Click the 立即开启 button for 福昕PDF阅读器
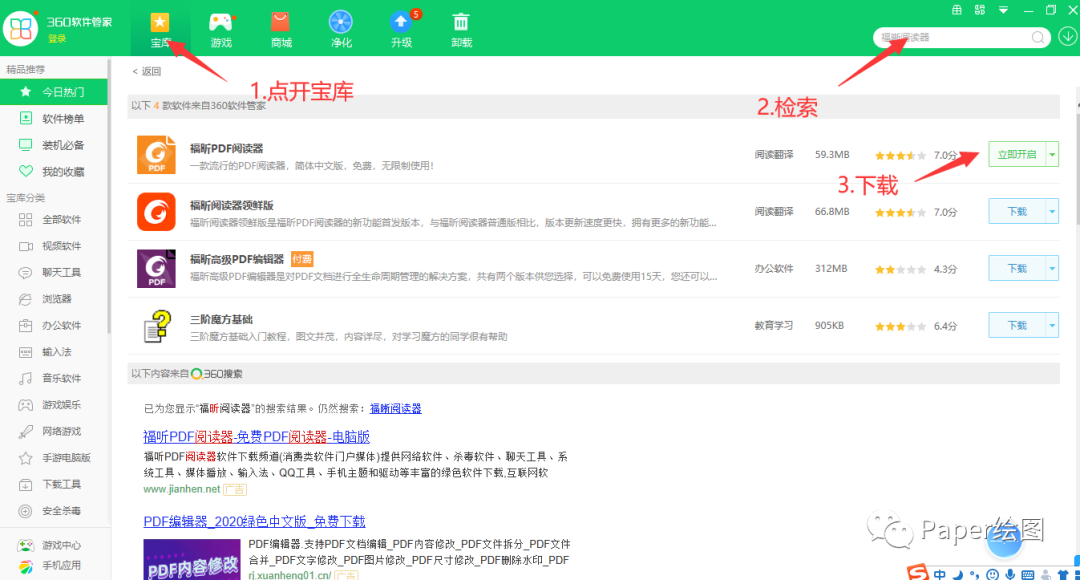This screenshot has height=580, width=1080. click(1017, 154)
